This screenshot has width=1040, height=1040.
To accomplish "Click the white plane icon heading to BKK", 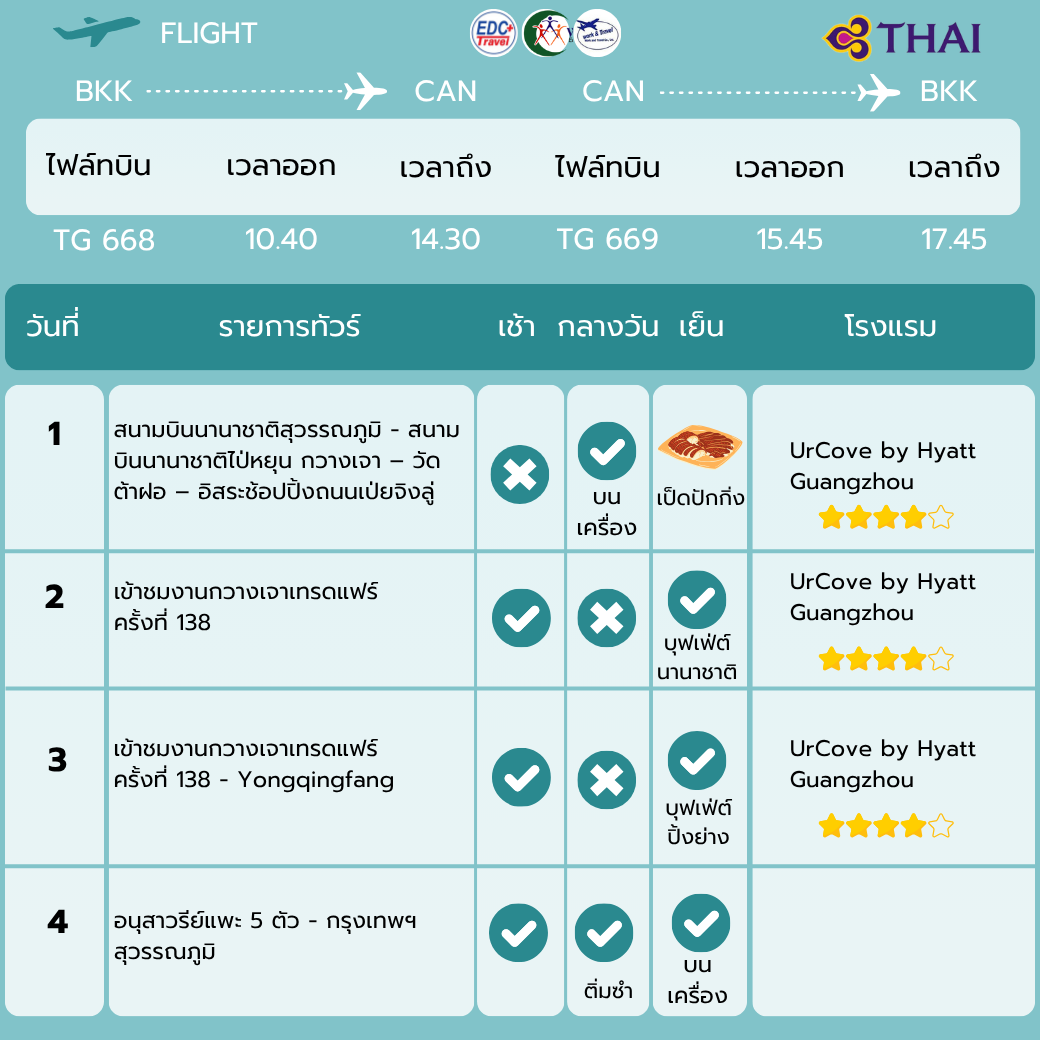I will (879, 92).
